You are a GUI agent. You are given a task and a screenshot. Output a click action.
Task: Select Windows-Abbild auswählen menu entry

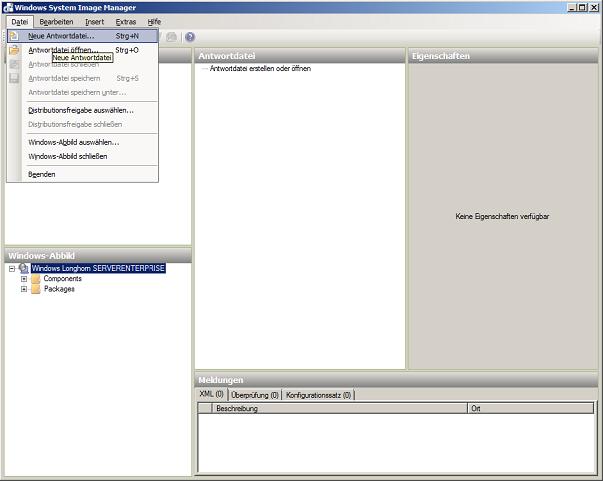click(83, 142)
